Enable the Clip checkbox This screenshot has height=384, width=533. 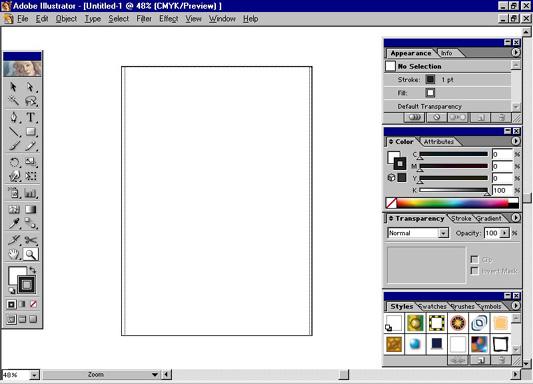click(475, 260)
